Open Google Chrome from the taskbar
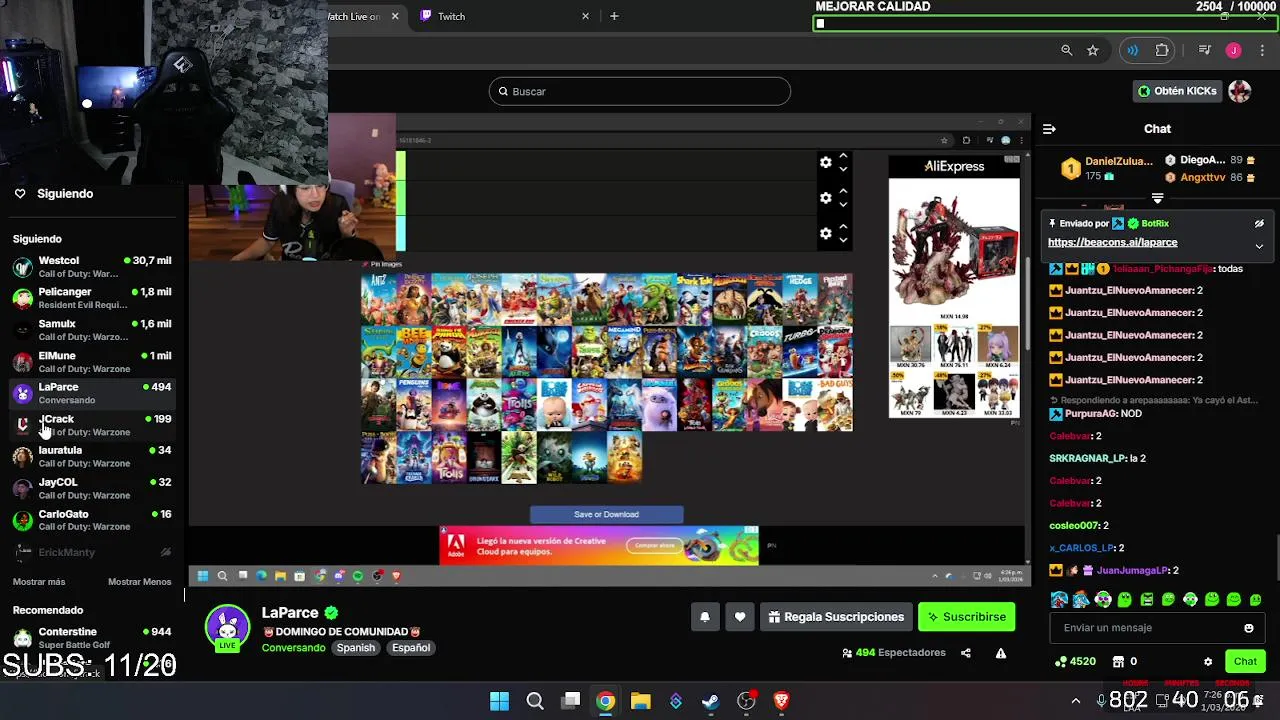 coord(605,701)
